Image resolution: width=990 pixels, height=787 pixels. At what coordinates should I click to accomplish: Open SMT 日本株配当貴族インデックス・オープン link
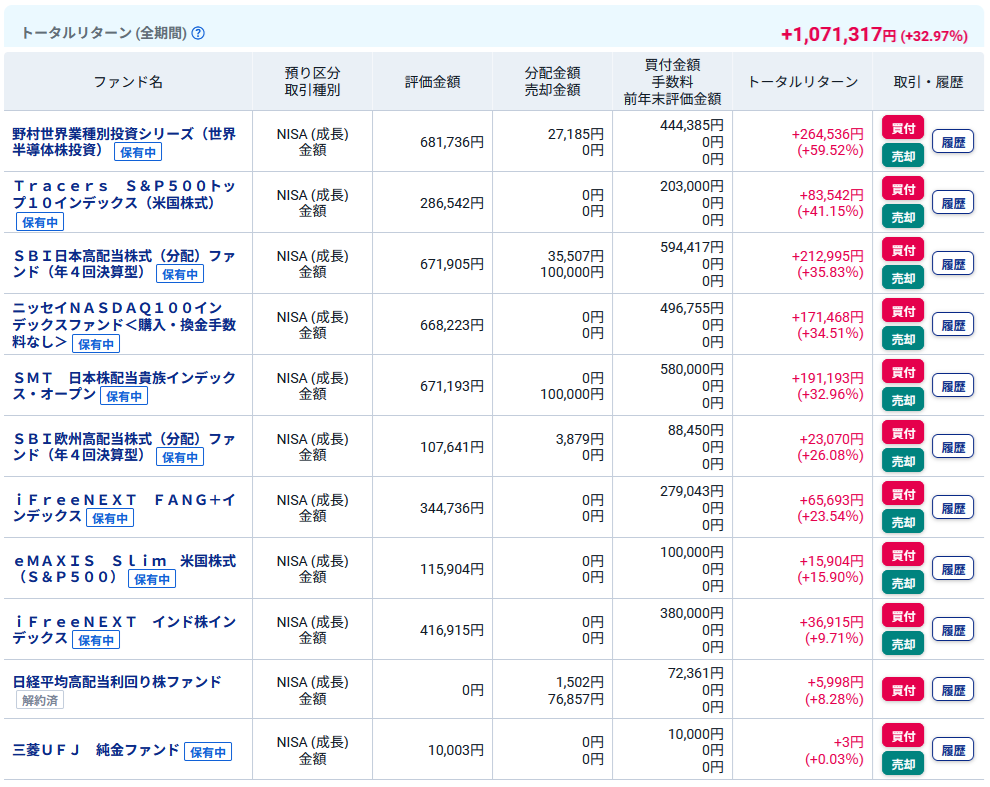click(124, 386)
